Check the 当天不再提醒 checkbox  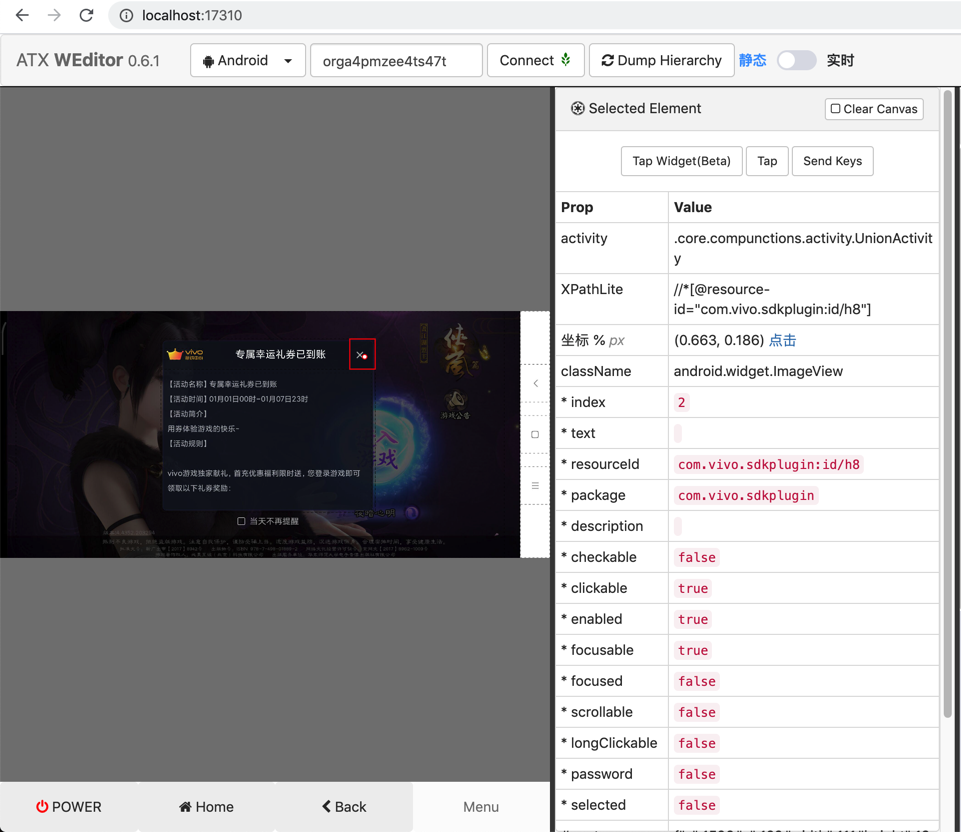click(241, 521)
